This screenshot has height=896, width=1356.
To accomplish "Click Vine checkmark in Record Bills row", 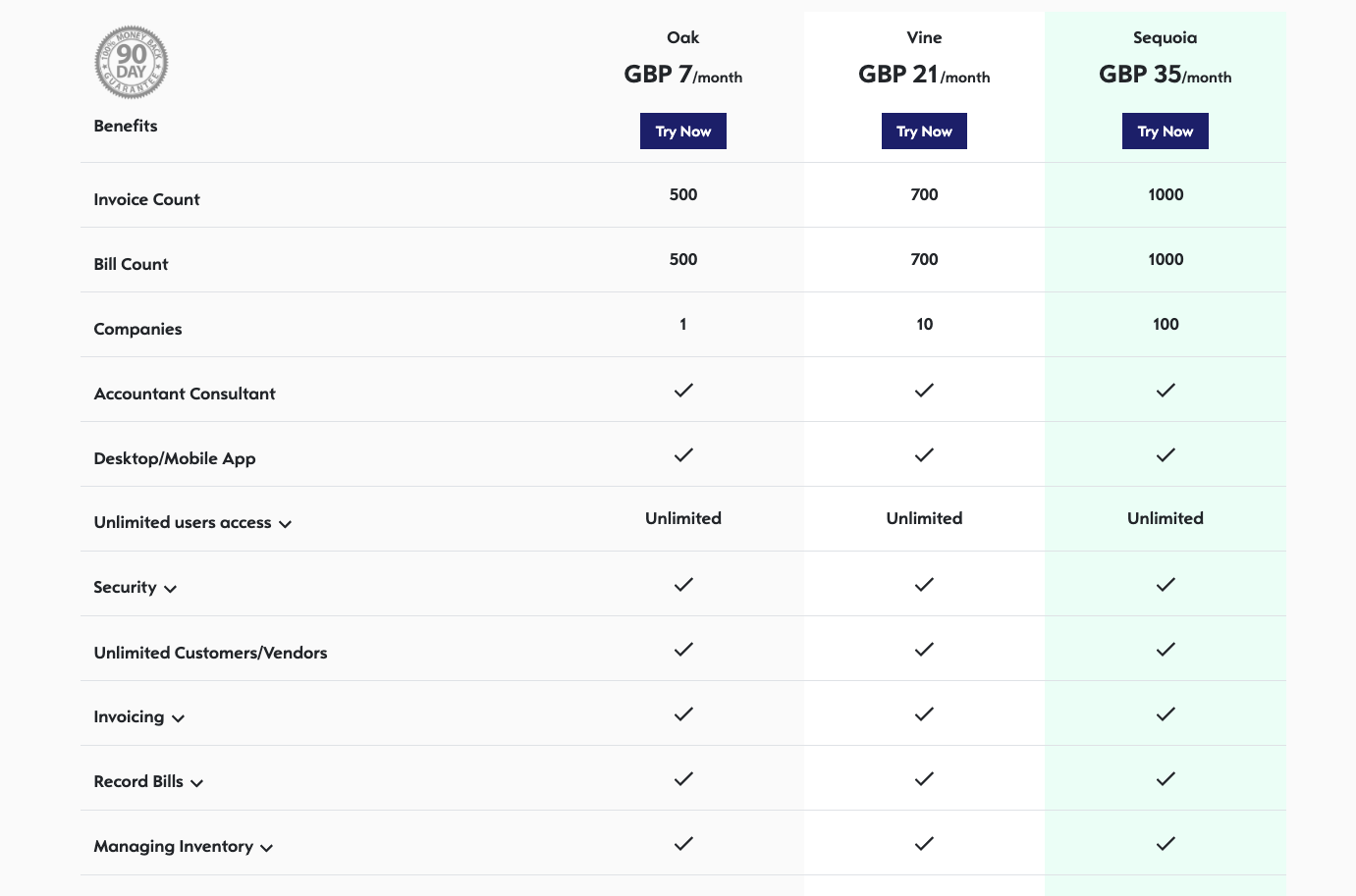I will point(924,778).
